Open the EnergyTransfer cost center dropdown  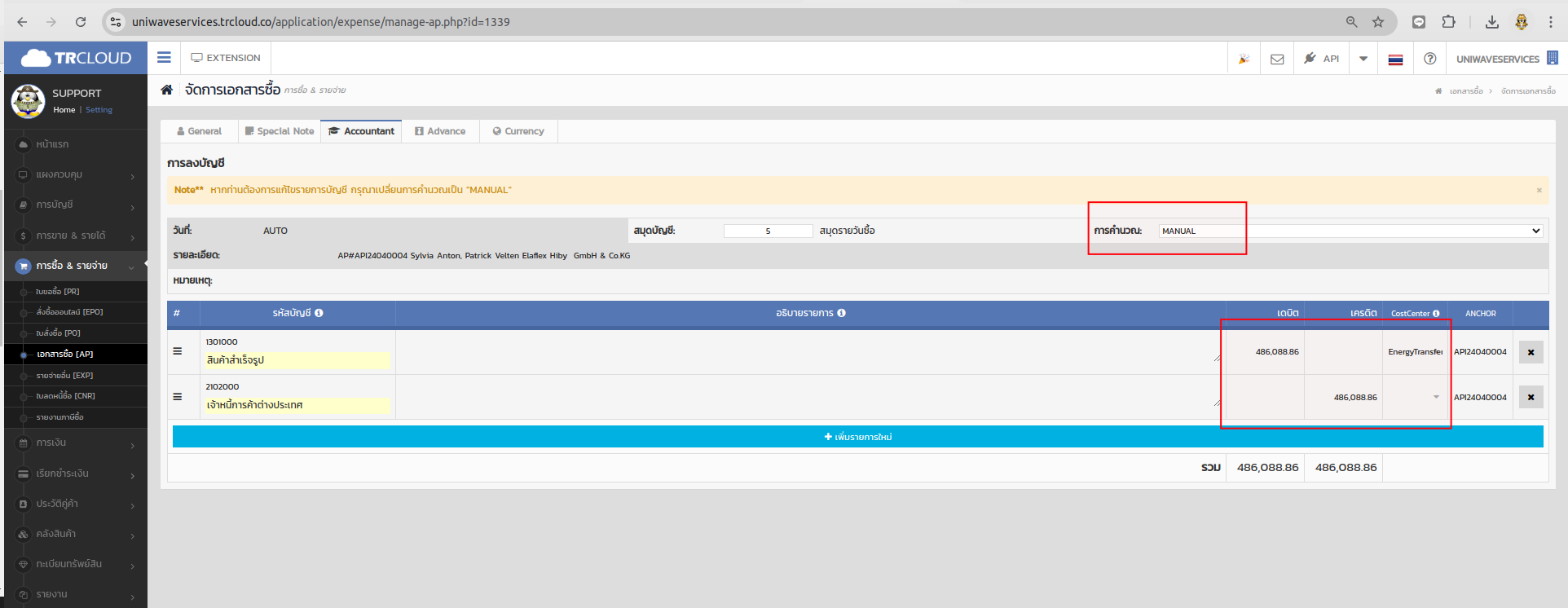tap(1416, 352)
